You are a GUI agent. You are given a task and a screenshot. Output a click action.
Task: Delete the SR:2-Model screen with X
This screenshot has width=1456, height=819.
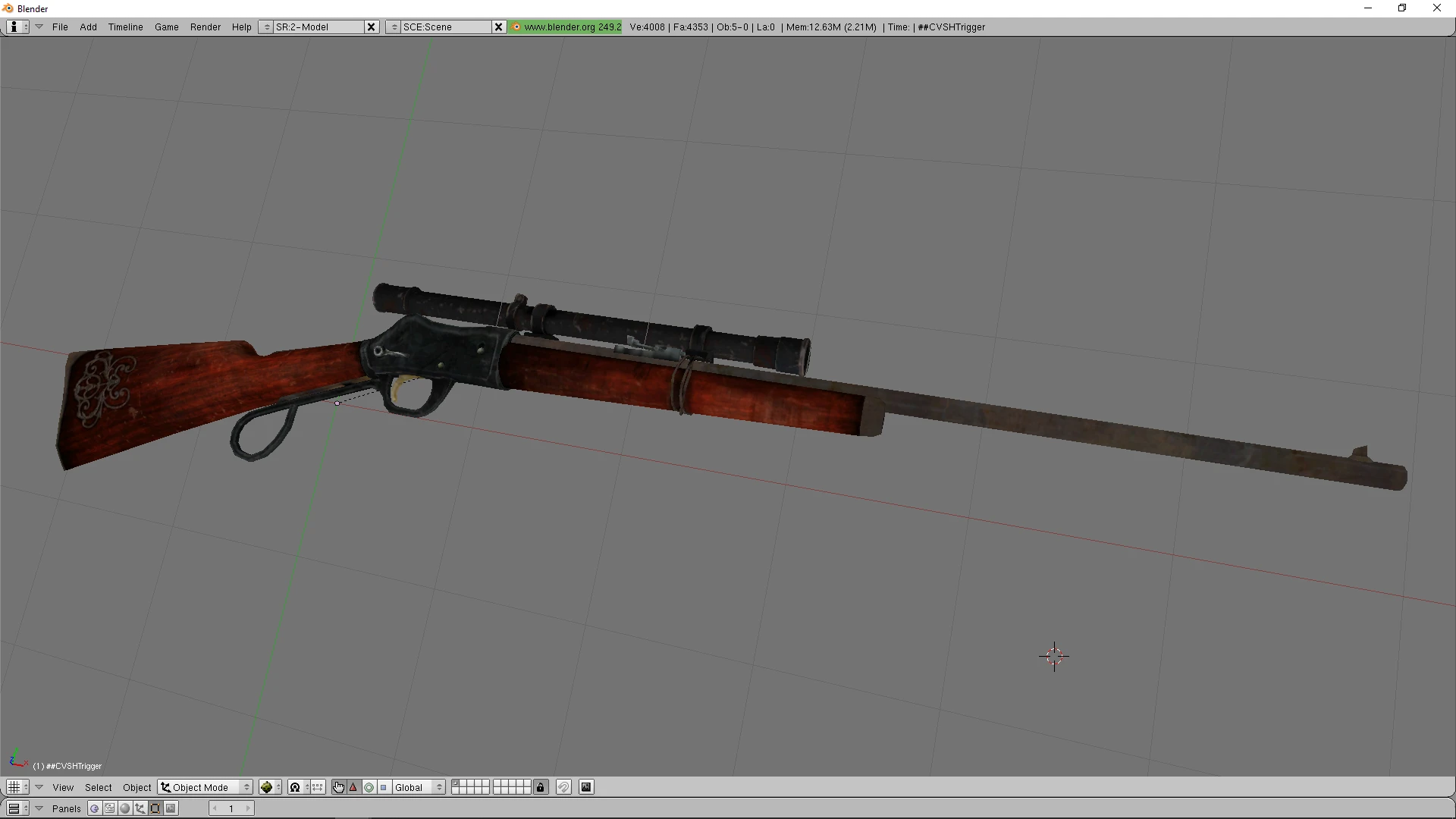tap(371, 27)
